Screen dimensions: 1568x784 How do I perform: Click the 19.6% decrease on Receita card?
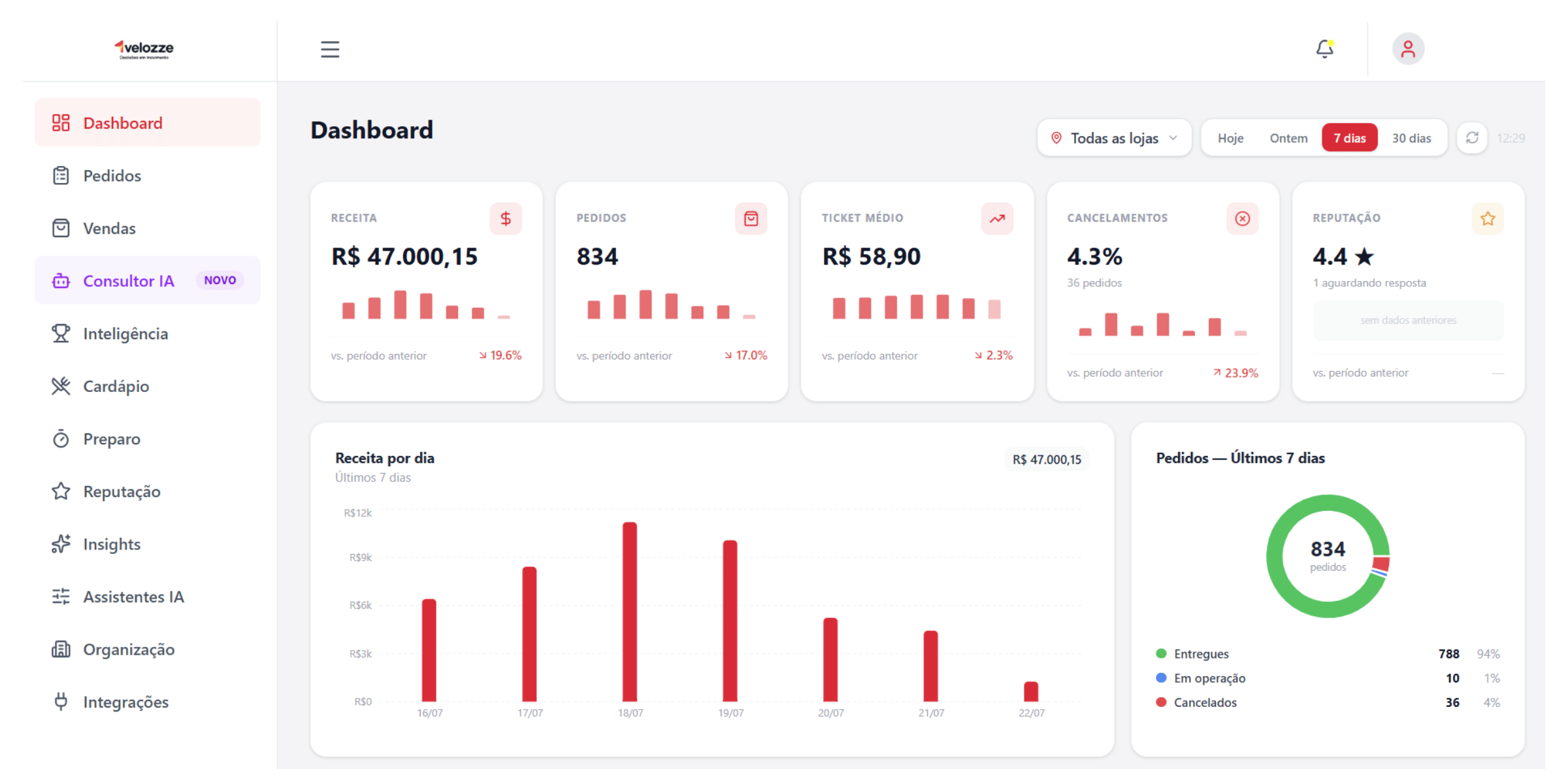500,355
